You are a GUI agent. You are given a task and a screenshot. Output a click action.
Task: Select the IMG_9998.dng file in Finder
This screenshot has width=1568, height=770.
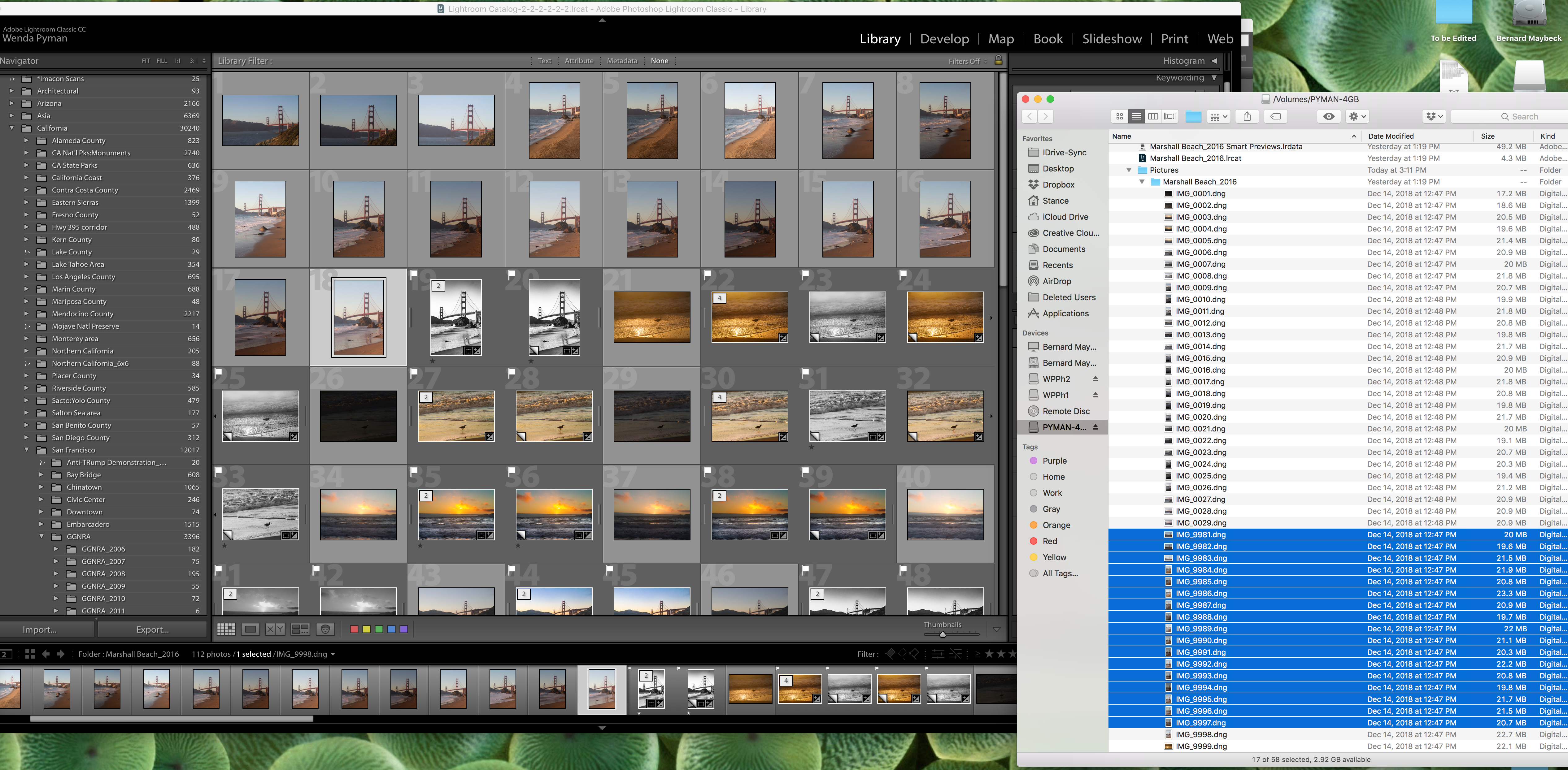click(1201, 735)
